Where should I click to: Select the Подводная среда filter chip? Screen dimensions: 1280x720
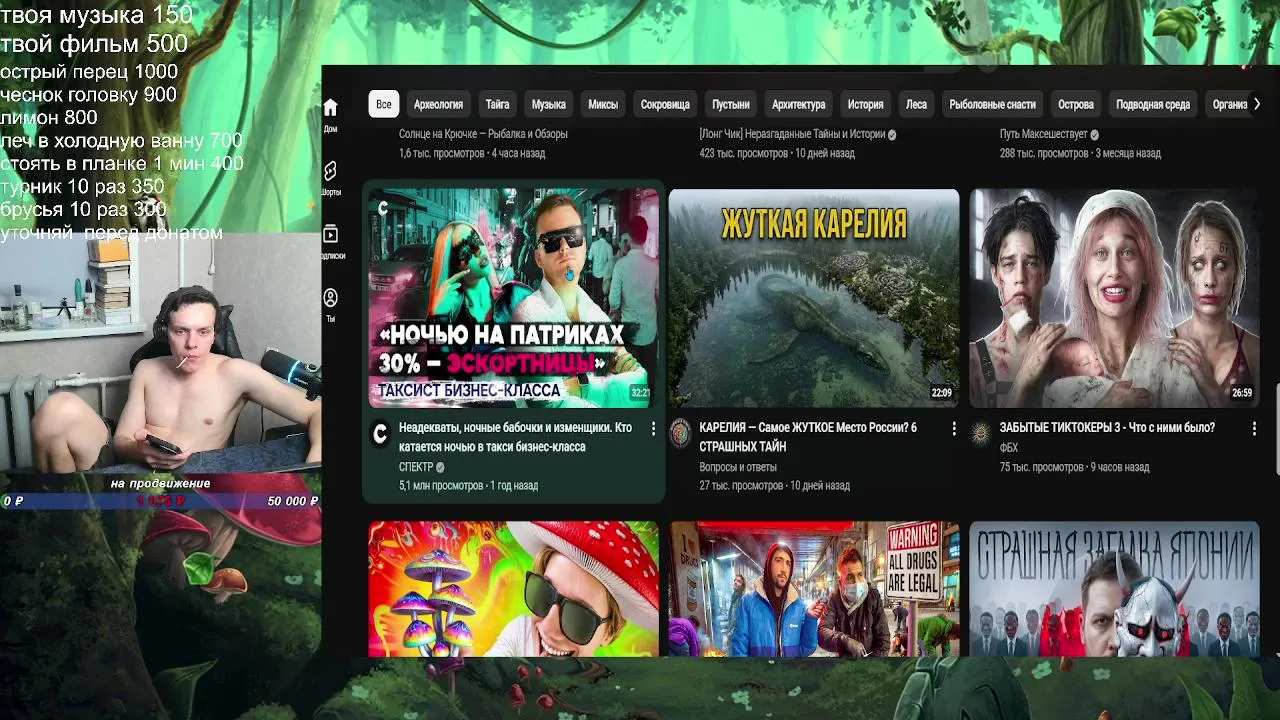pos(1153,104)
